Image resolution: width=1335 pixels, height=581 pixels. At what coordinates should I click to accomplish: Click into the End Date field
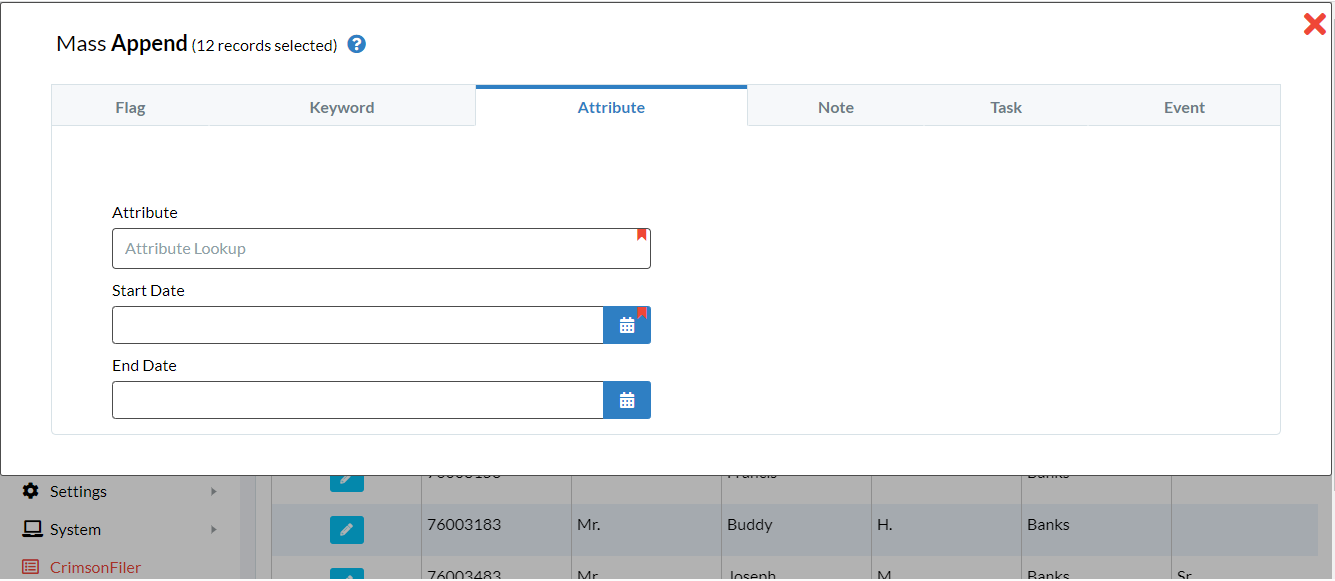pyautogui.click(x=358, y=400)
